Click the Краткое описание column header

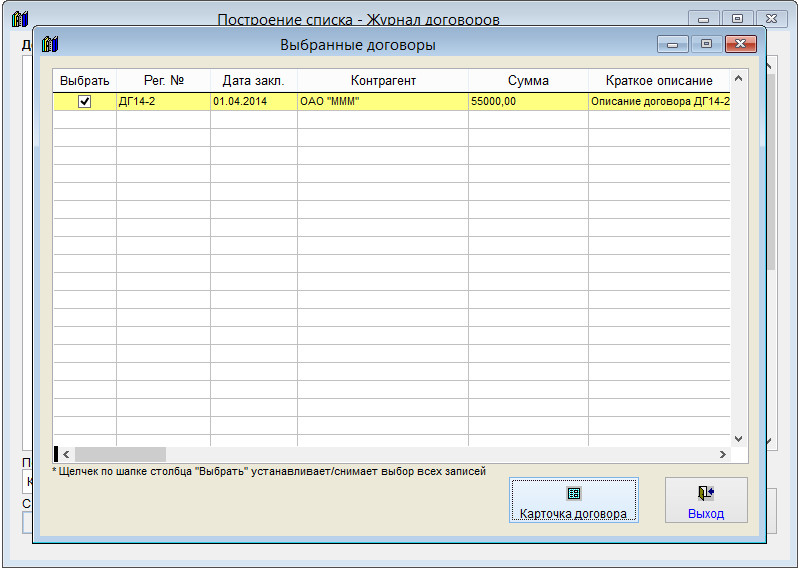(x=659, y=80)
